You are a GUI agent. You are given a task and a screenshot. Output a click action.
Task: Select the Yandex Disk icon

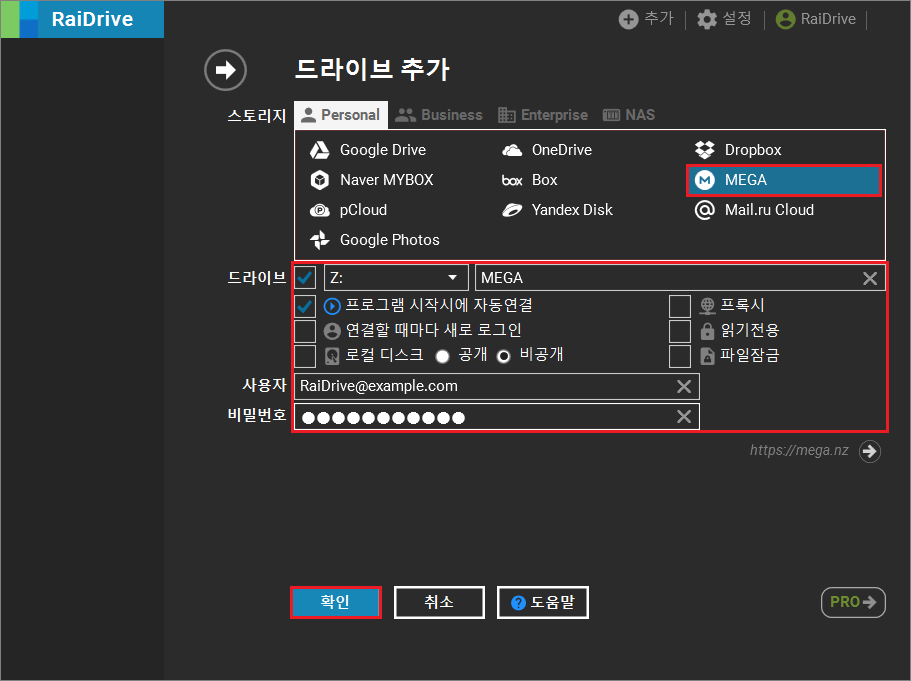(512, 210)
